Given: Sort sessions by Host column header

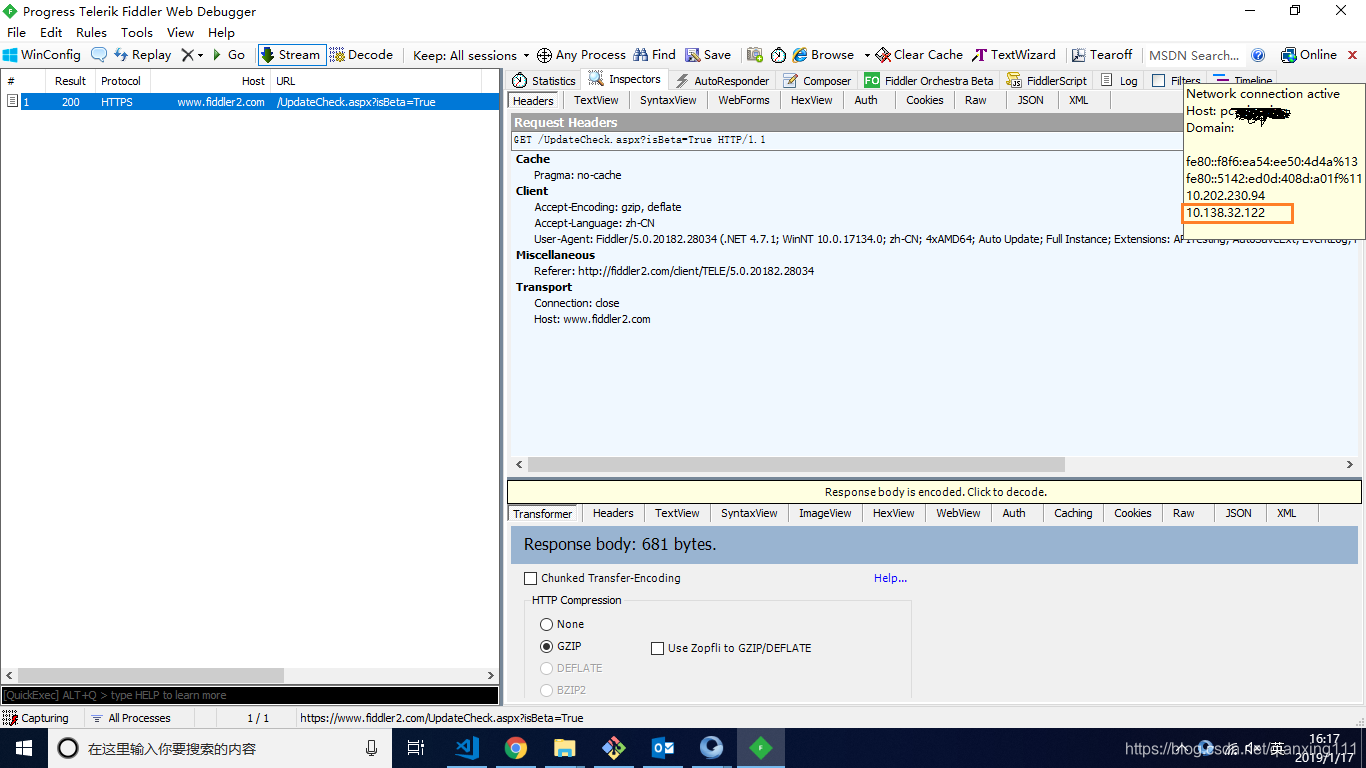Looking at the screenshot, I should coord(211,81).
